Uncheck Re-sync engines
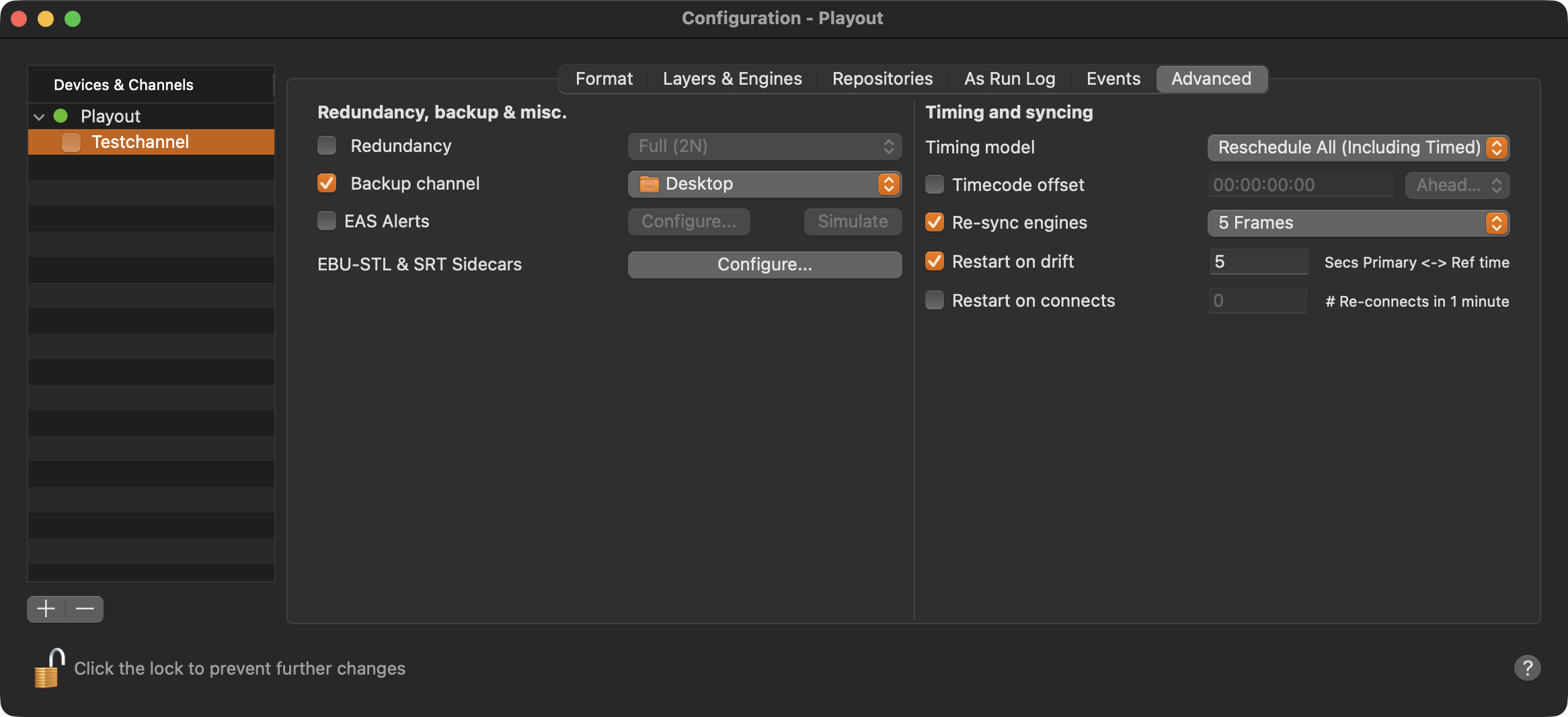 pos(935,222)
